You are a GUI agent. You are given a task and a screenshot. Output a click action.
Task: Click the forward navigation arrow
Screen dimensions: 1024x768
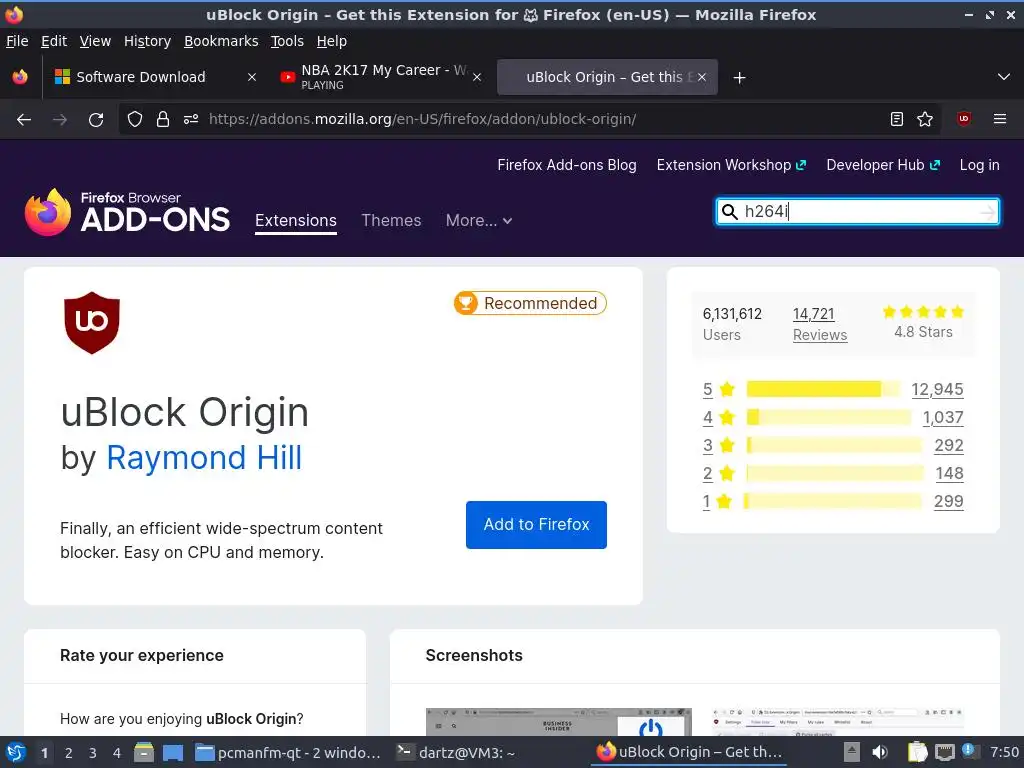(60, 120)
